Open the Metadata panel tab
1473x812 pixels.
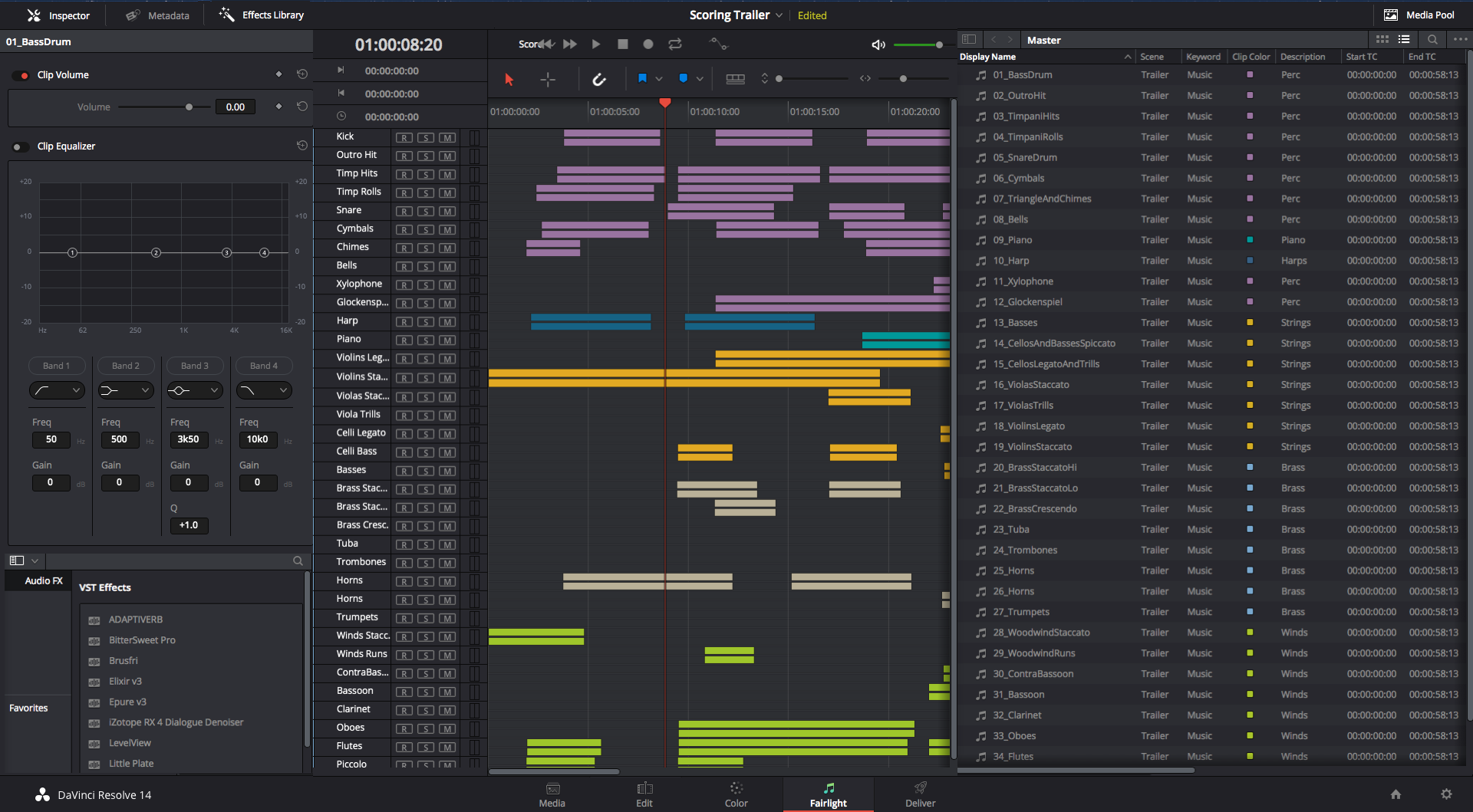pyautogui.click(x=158, y=15)
